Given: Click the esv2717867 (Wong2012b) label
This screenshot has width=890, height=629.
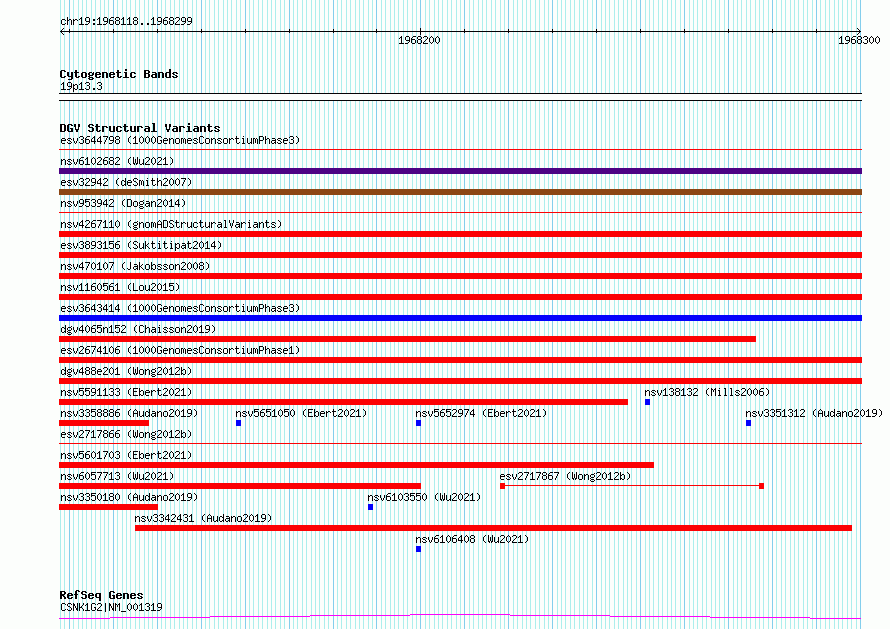Looking at the screenshot, I should (x=565, y=476).
